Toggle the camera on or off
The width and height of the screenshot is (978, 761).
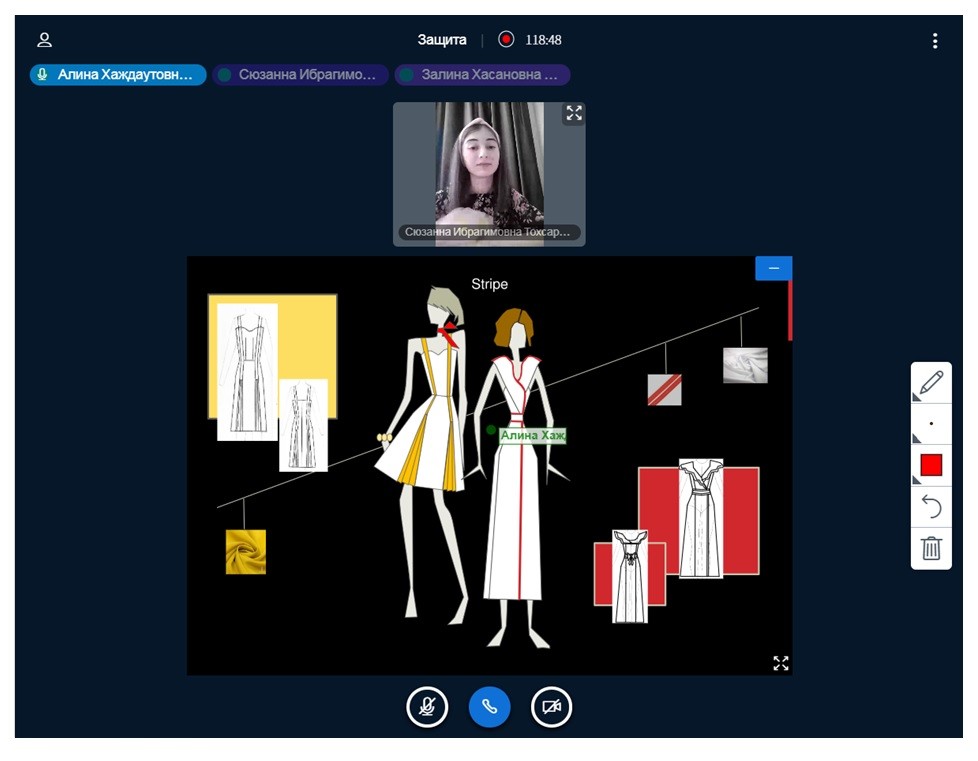pos(551,707)
